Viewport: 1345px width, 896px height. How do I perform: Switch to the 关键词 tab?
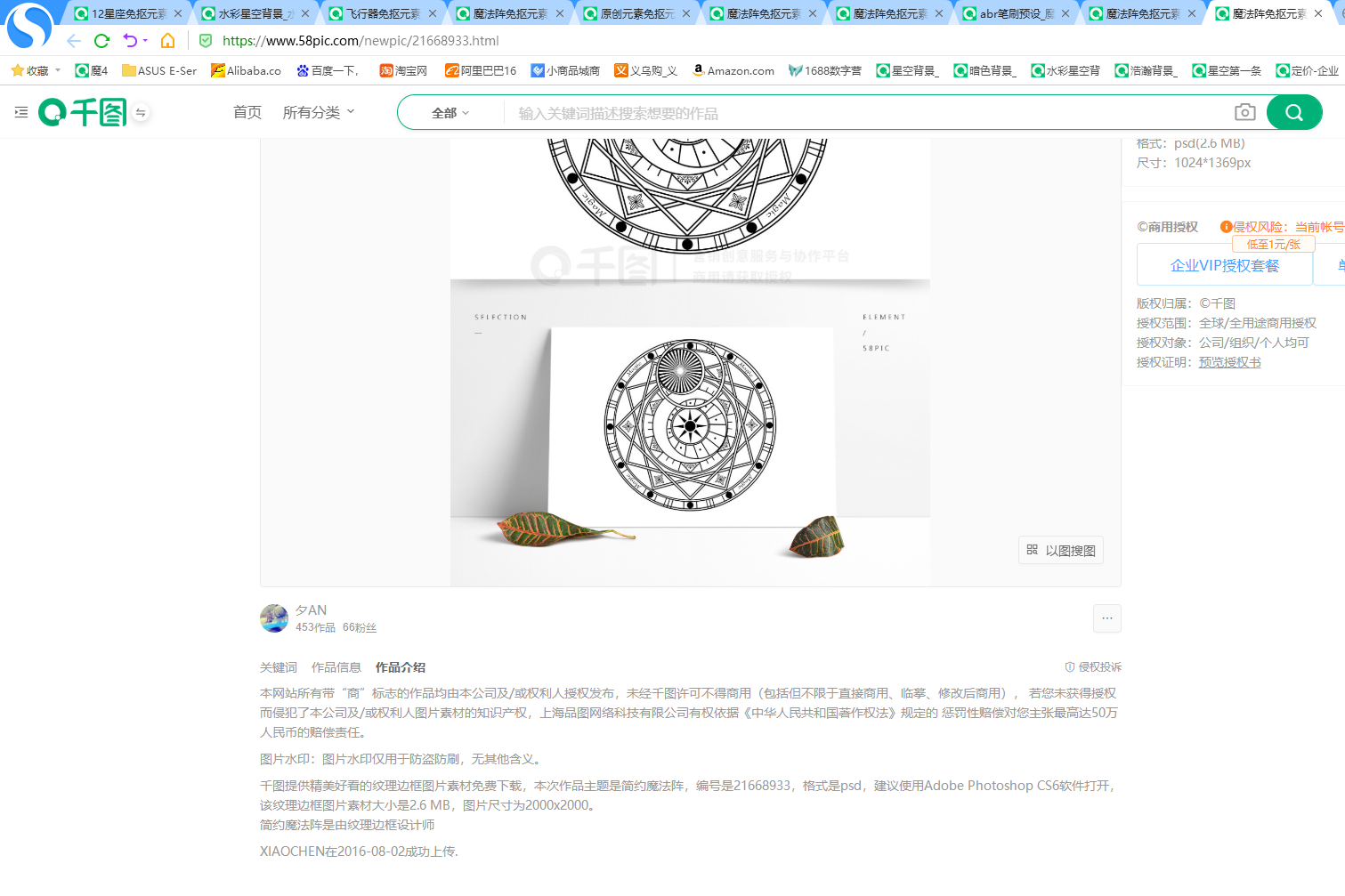point(279,667)
